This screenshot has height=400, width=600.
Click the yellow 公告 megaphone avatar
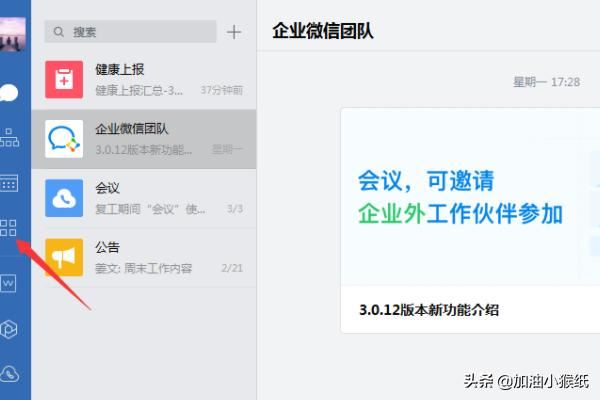coord(64,258)
